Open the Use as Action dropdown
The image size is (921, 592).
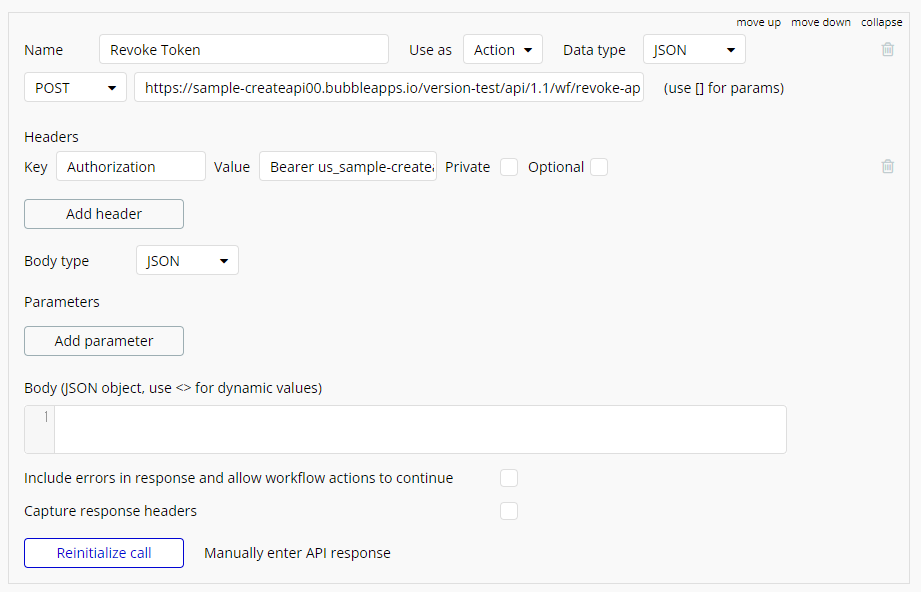pos(503,49)
